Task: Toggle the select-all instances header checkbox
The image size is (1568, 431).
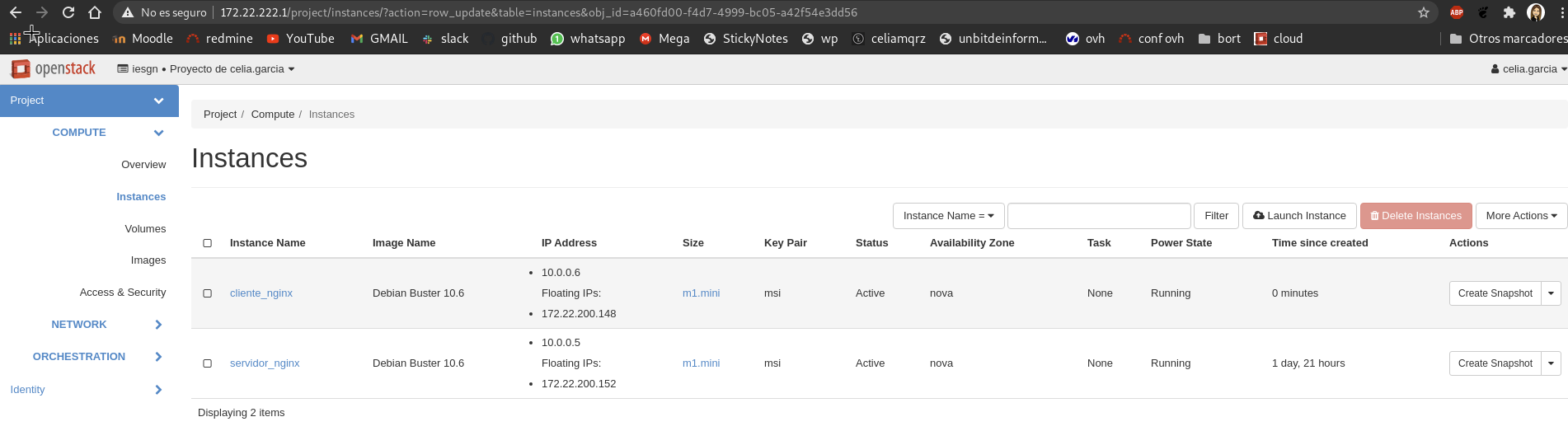Action: 208,243
